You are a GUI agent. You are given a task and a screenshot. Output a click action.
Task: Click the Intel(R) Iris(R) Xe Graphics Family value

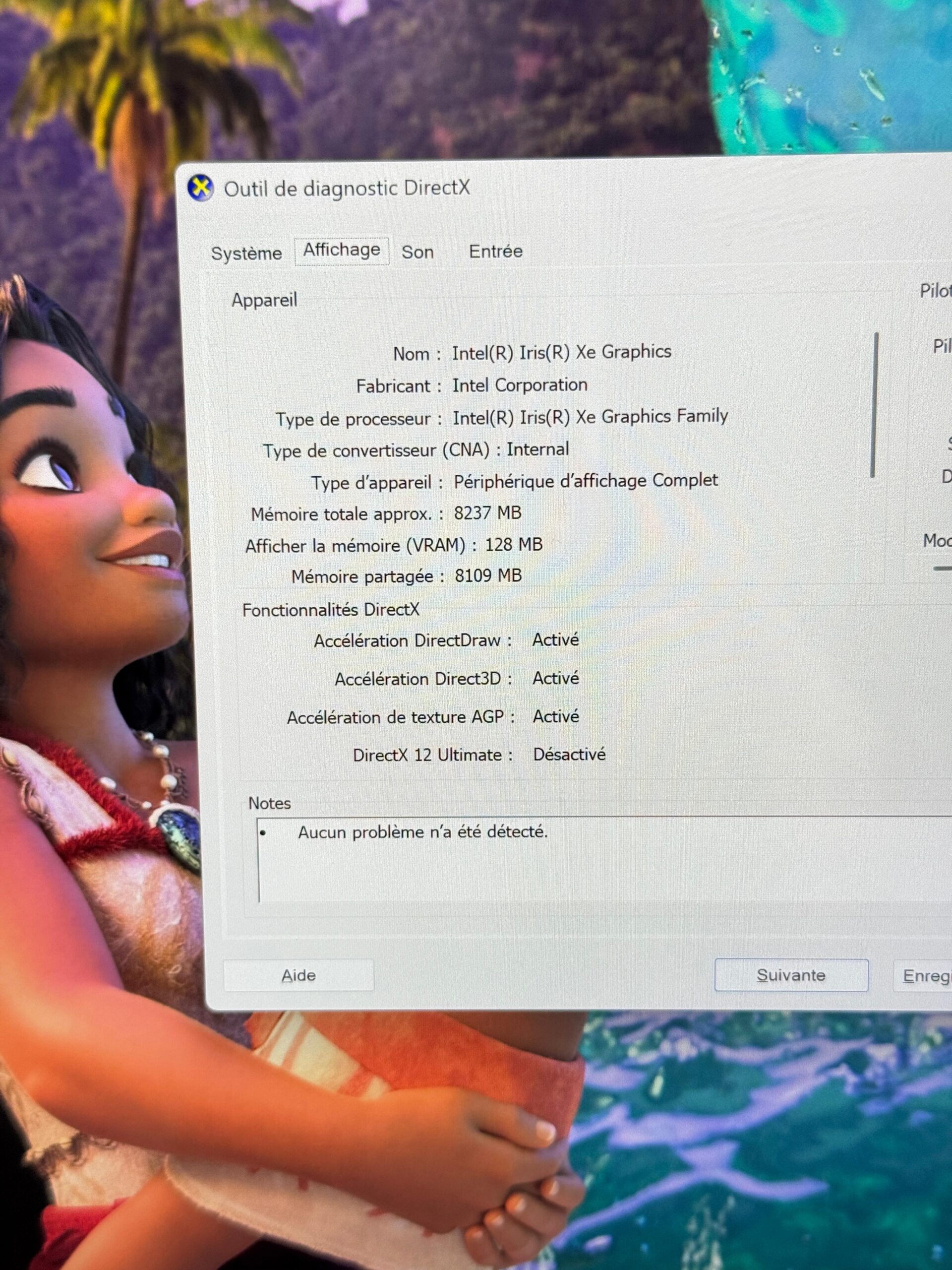(590, 417)
